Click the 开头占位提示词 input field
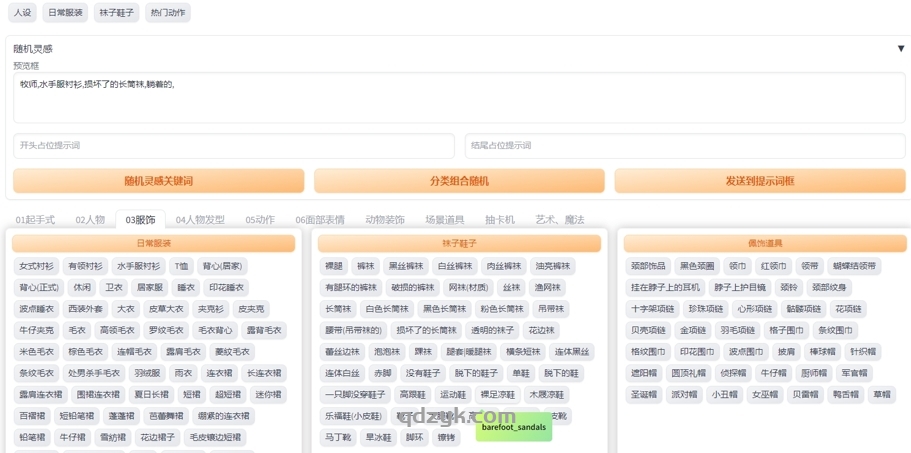 pyautogui.click(x=233, y=146)
